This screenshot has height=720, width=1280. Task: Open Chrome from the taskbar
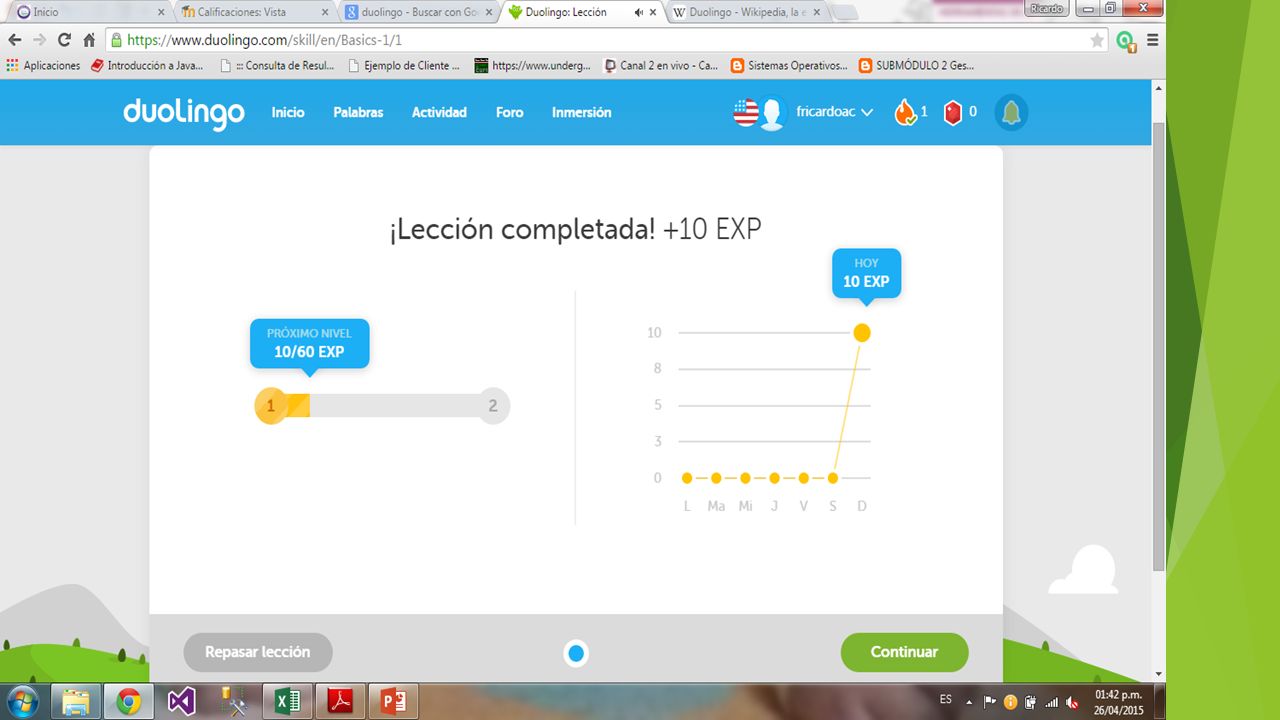[128, 701]
